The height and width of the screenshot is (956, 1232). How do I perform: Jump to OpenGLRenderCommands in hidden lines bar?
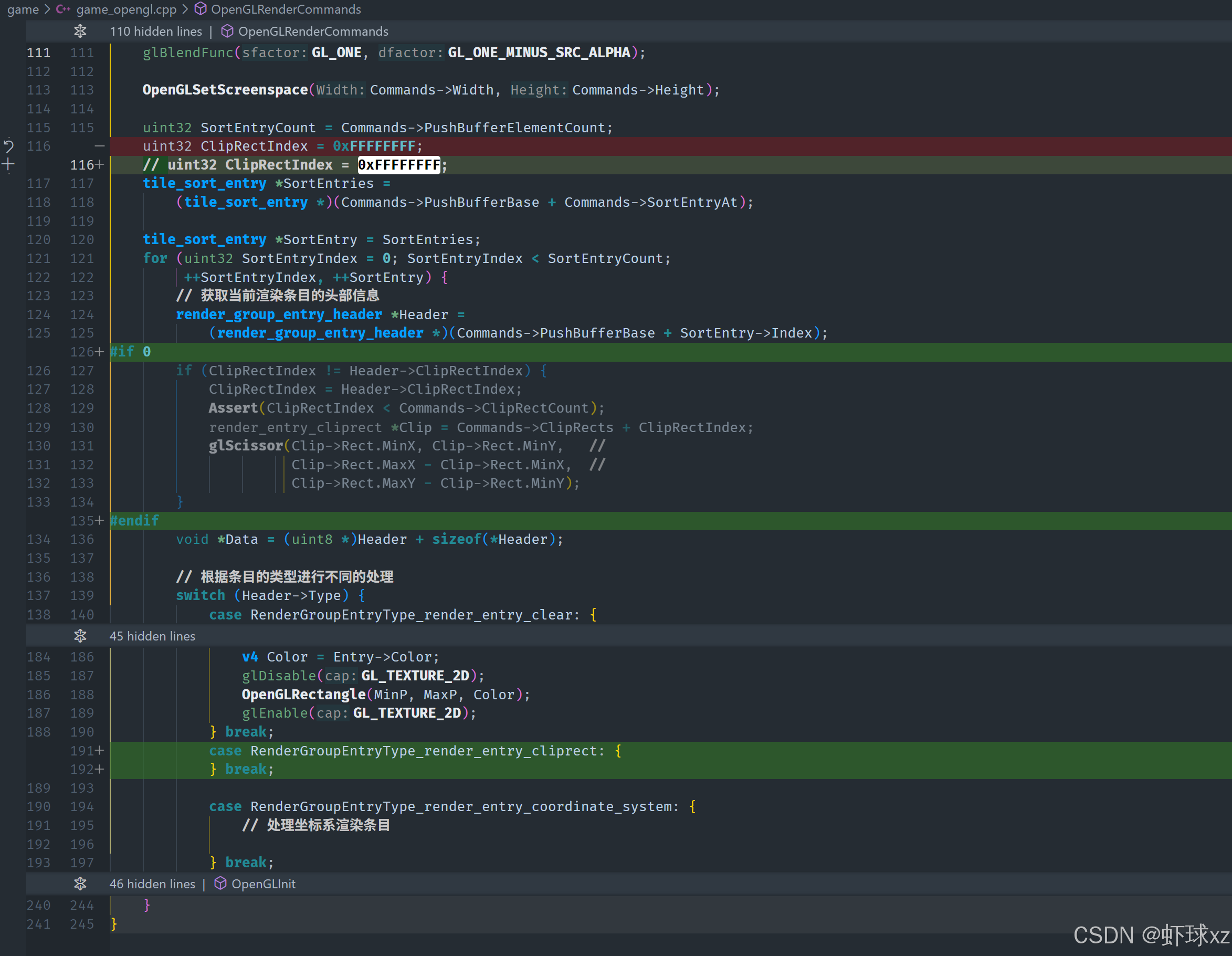click(x=313, y=31)
